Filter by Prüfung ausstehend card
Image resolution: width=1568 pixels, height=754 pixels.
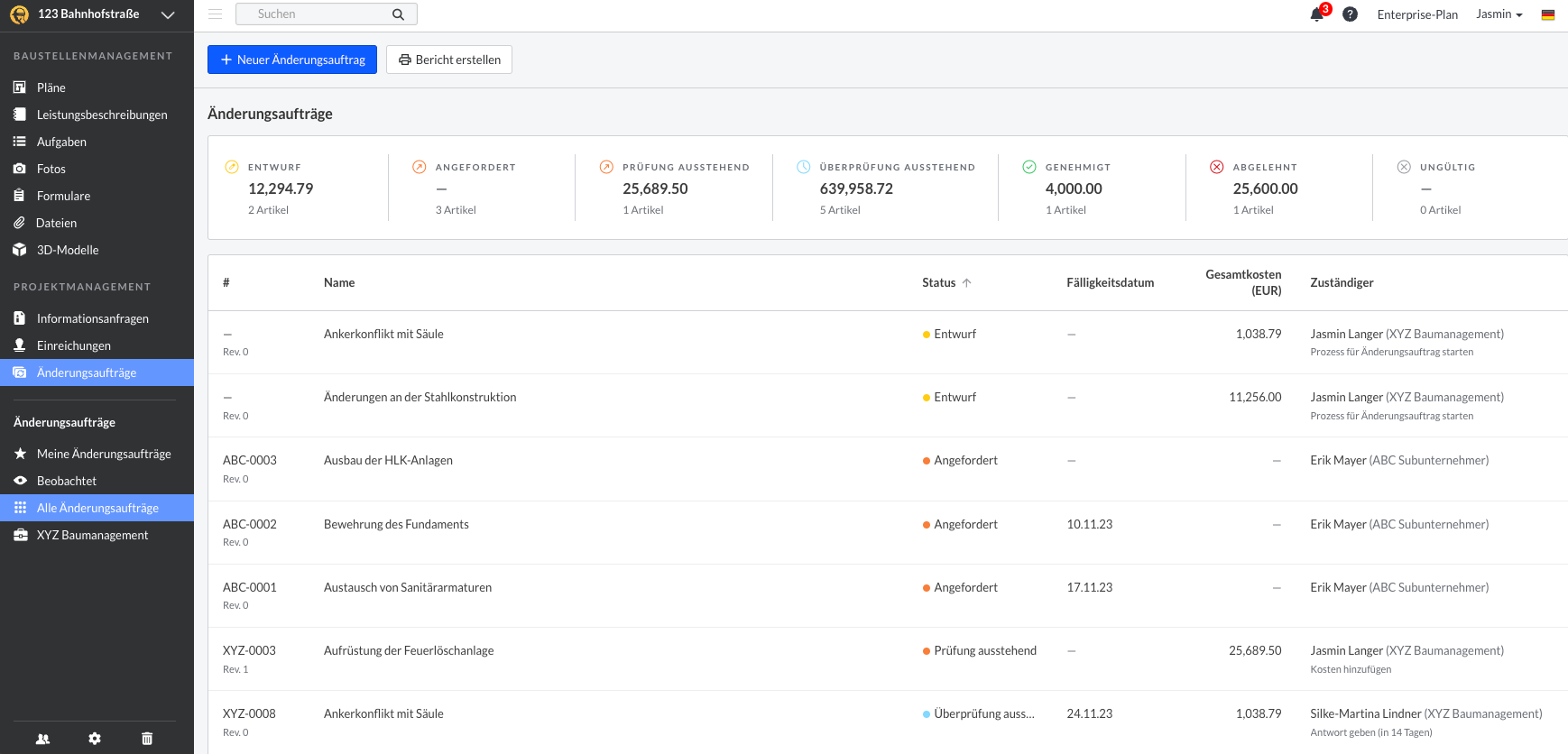[674, 188]
